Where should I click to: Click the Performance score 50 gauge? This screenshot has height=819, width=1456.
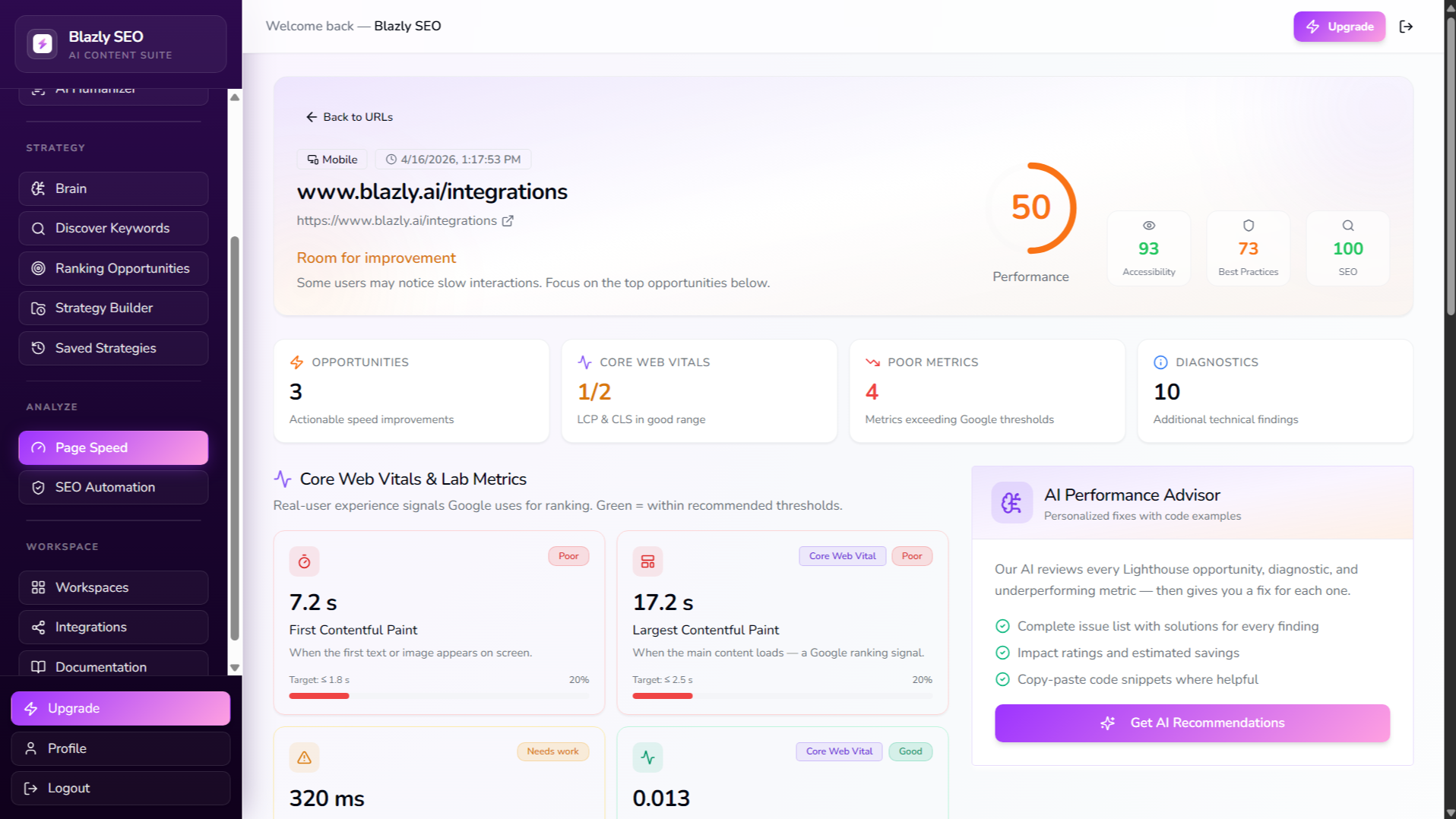1030,207
